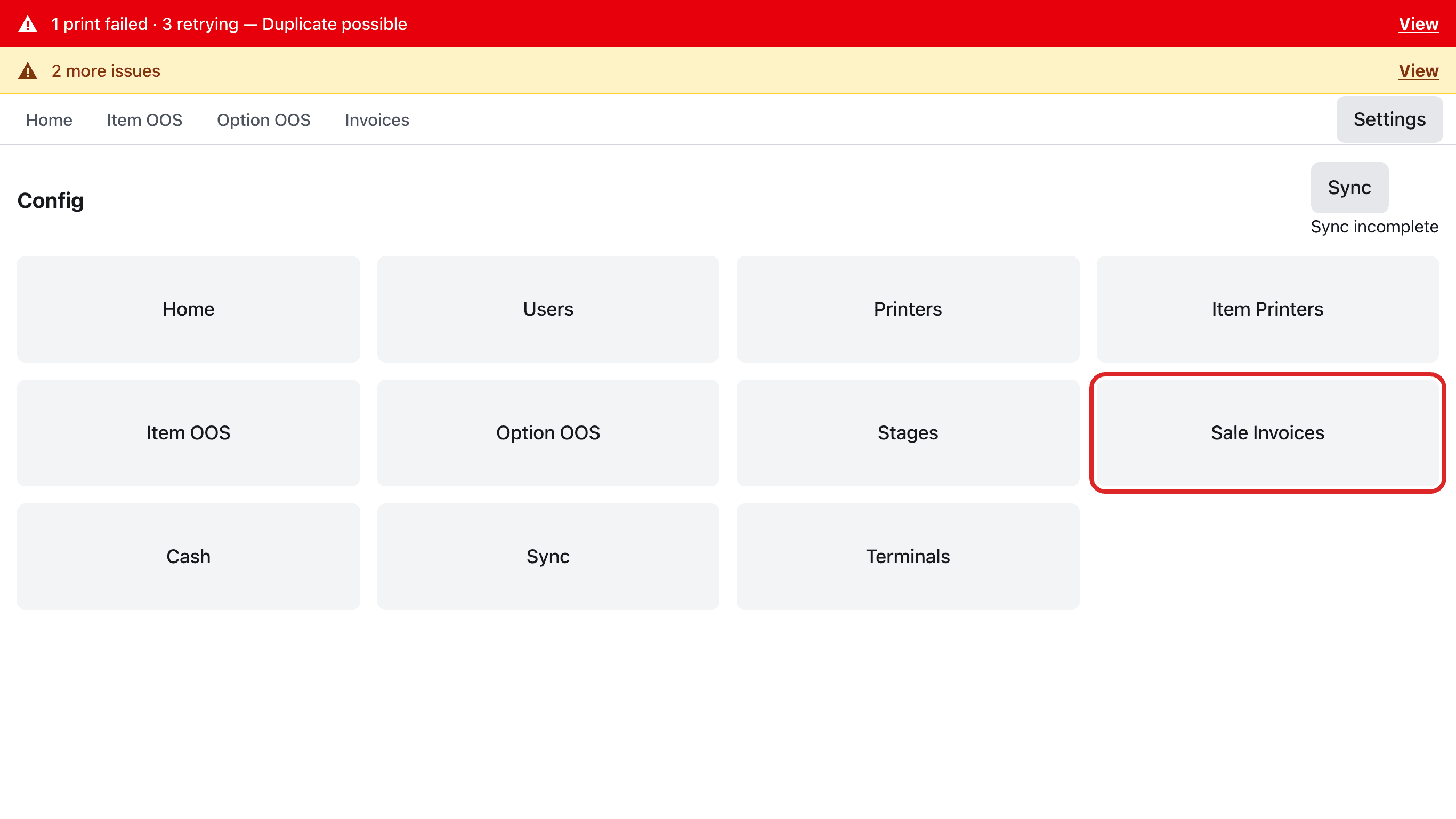Open the Item OOS config tile
This screenshot has height=819, width=1456.
click(188, 432)
